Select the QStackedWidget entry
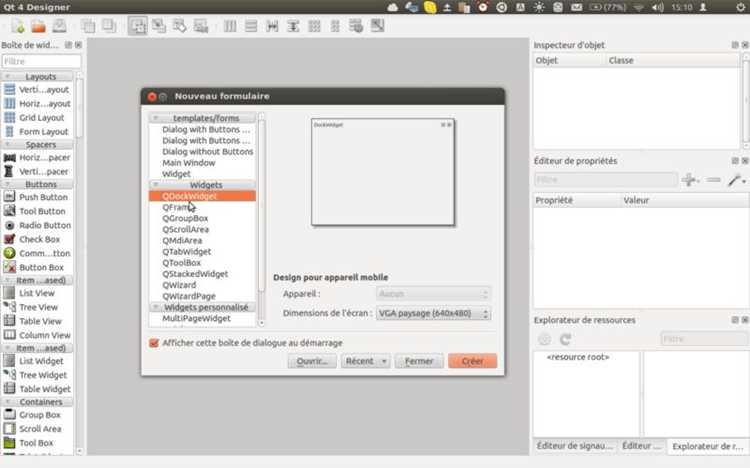 (x=195, y=274)
